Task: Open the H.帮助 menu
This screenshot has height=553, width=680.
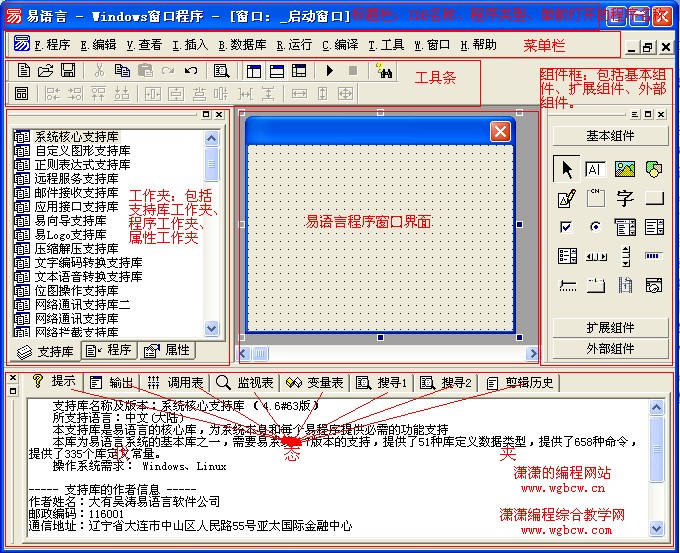Action: [478, 45]
